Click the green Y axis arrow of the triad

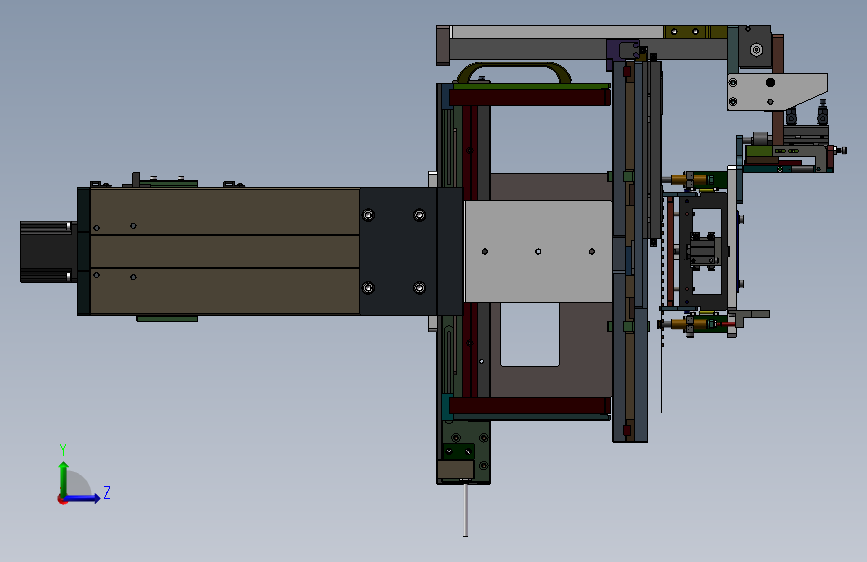pos(64,478)
